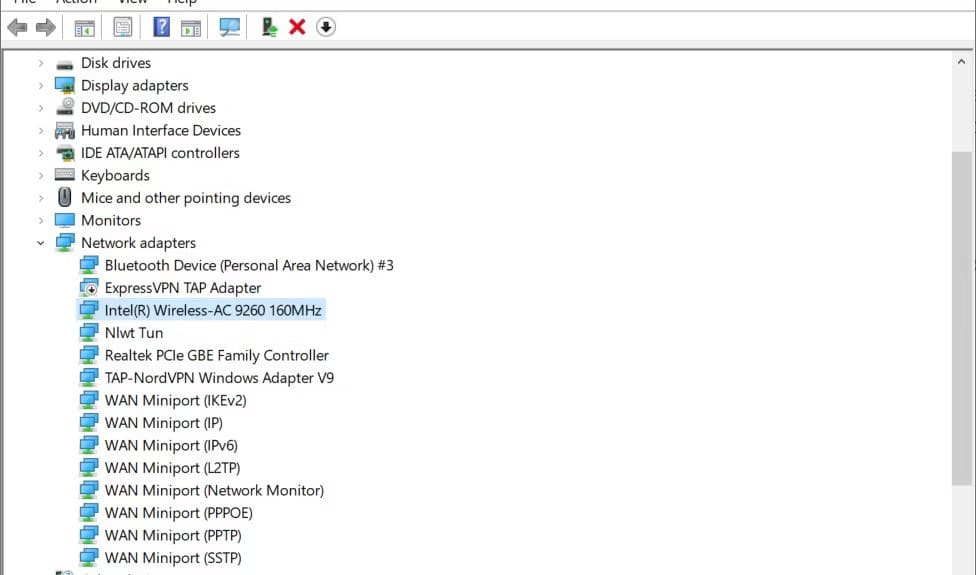The height and width of the screenshot is (575, 976).
Task: Select TAP-NordVPN Windows Adapter V9
Action: pyautogui.click(x=219, y=378)
